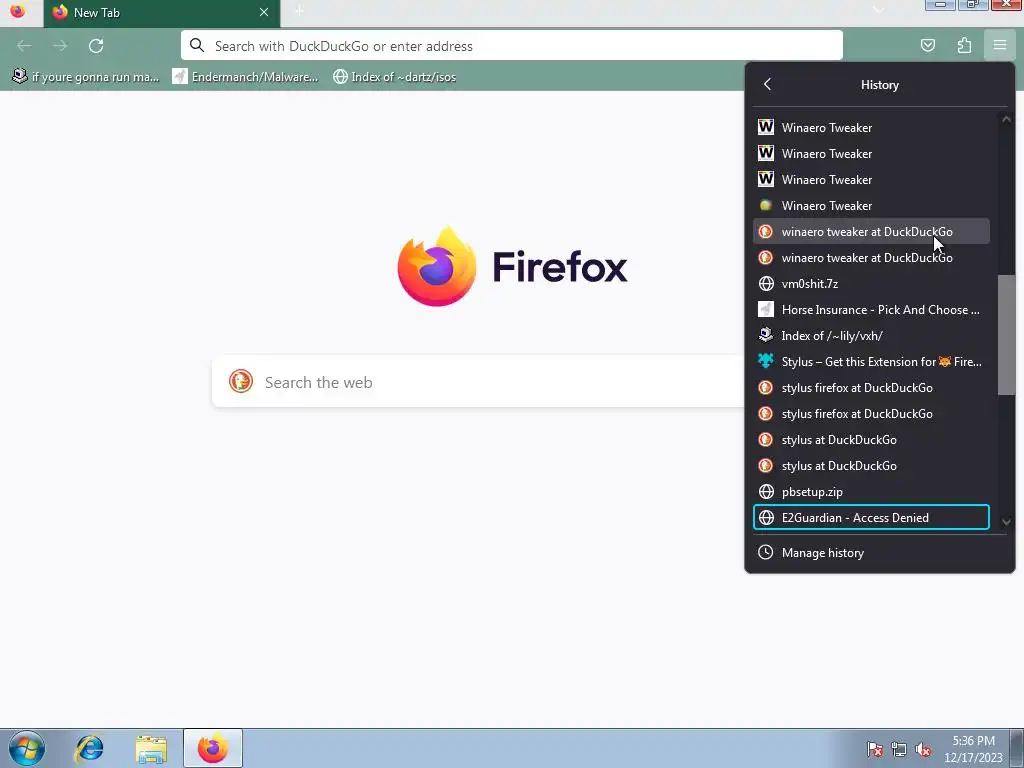This screenshot has height=768, width=1024.
Task: Open first Winaero Tweaker history entry
Action: (871, 127)
